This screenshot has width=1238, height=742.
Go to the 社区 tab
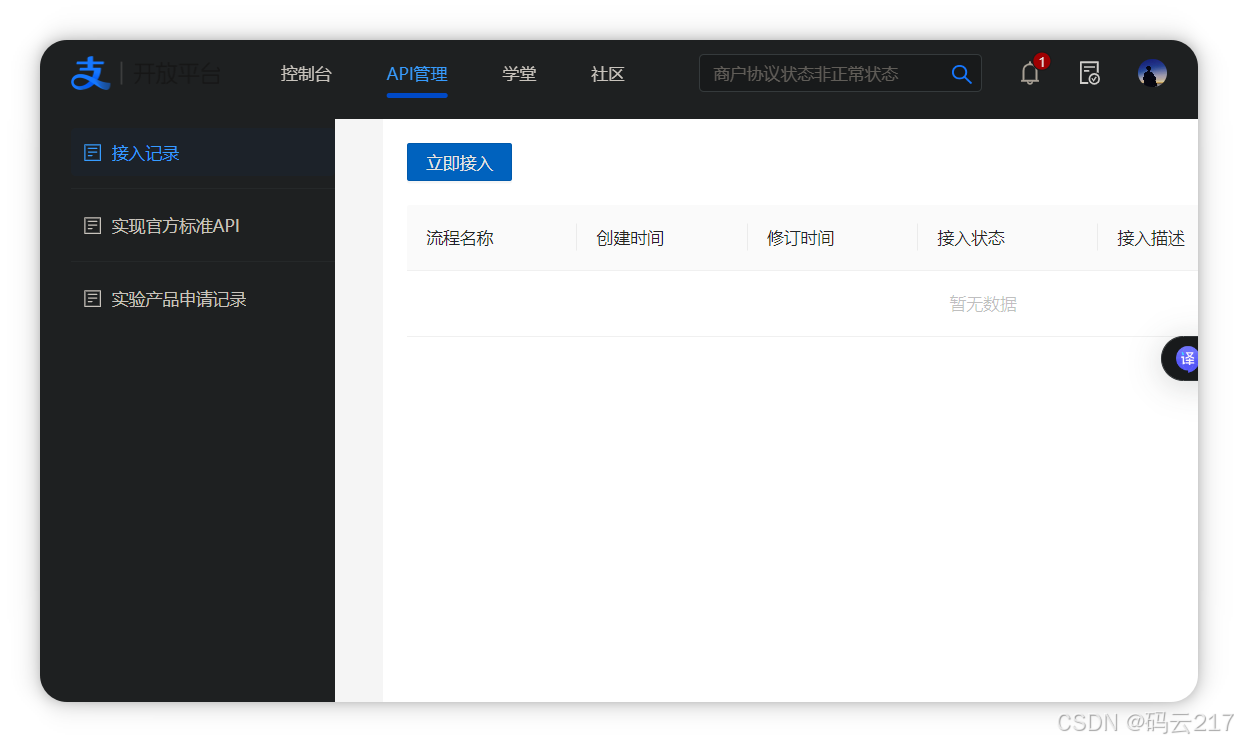(608, 74)
